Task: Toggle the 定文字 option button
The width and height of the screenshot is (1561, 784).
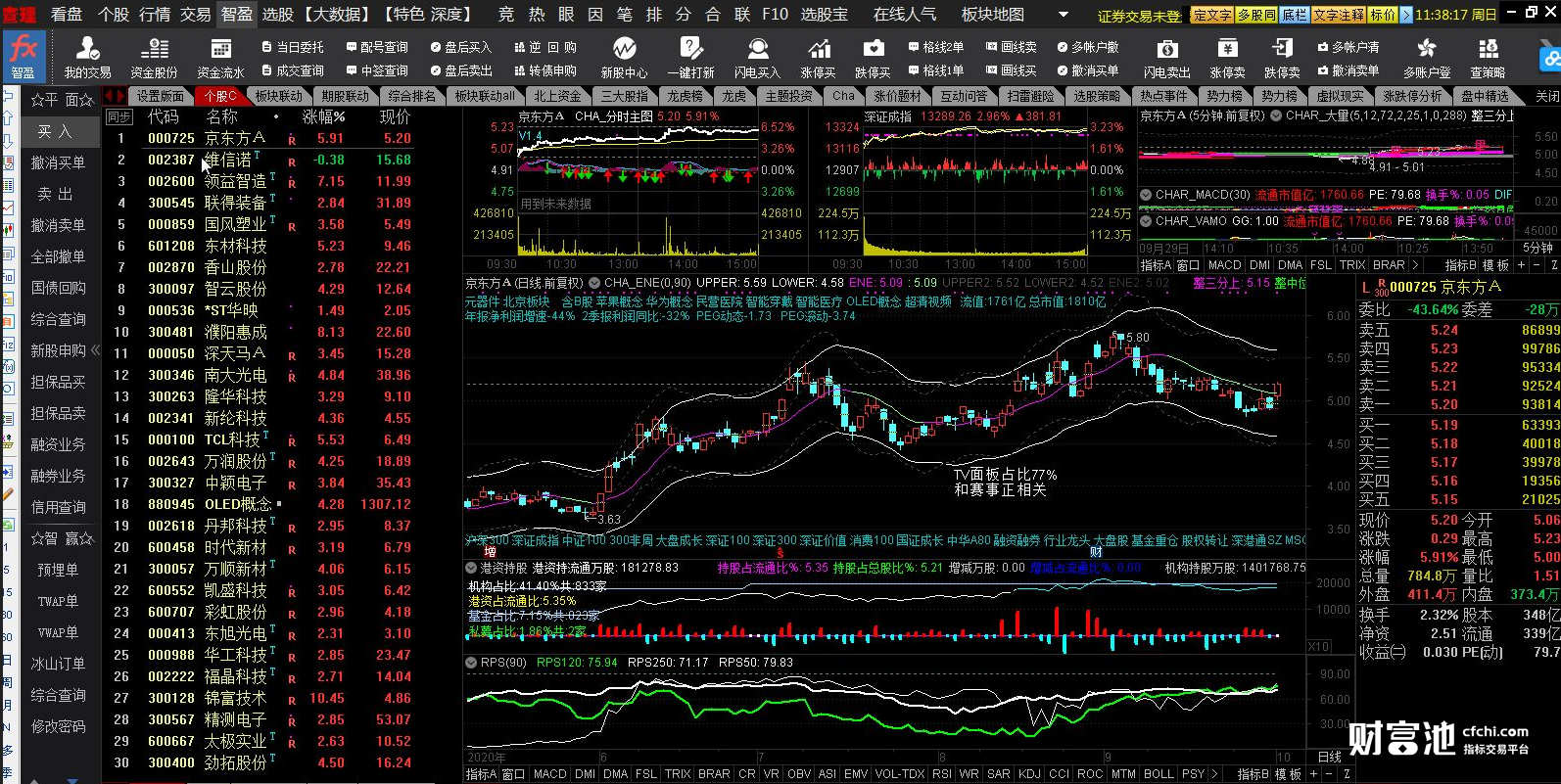Action: point(1211,15)
